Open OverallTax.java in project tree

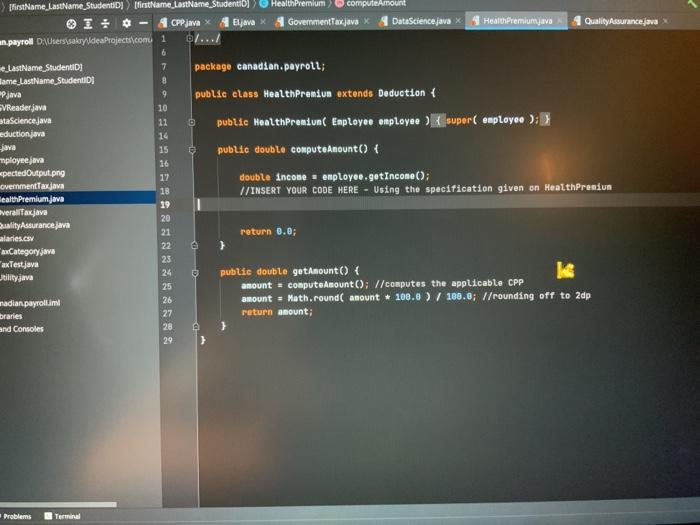point(23,212)
